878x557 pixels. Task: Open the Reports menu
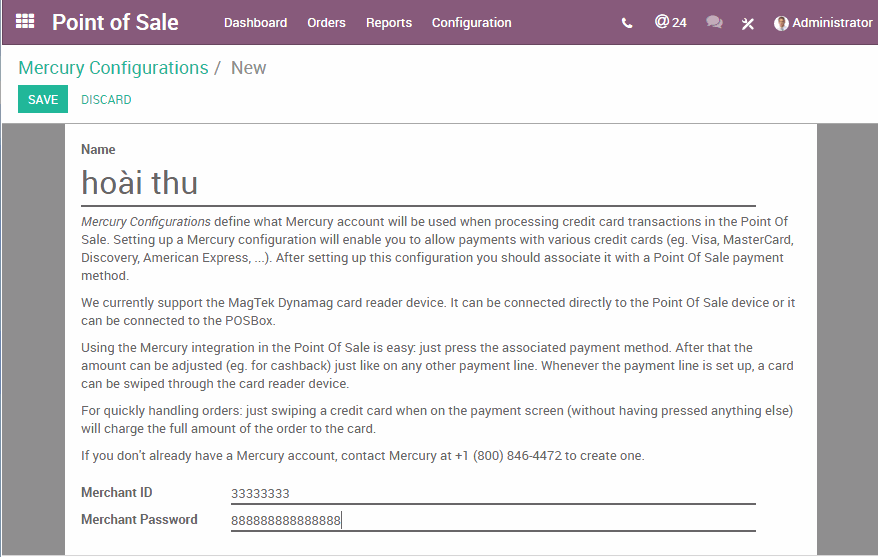(x=389, y=23)
